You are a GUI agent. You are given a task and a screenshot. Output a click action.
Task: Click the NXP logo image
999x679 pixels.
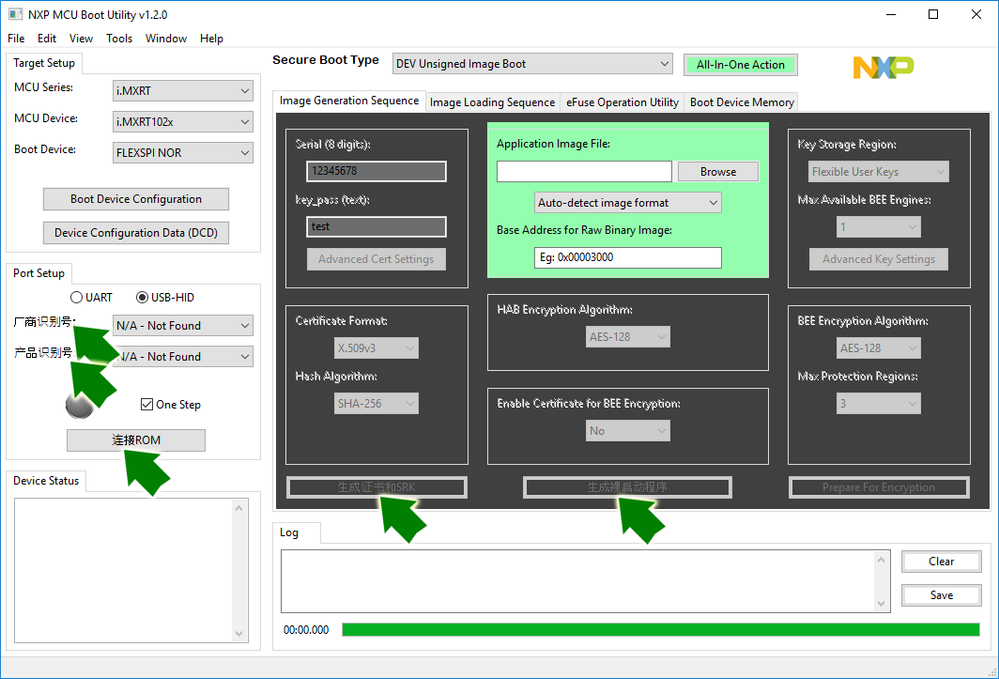pos(883,67)
